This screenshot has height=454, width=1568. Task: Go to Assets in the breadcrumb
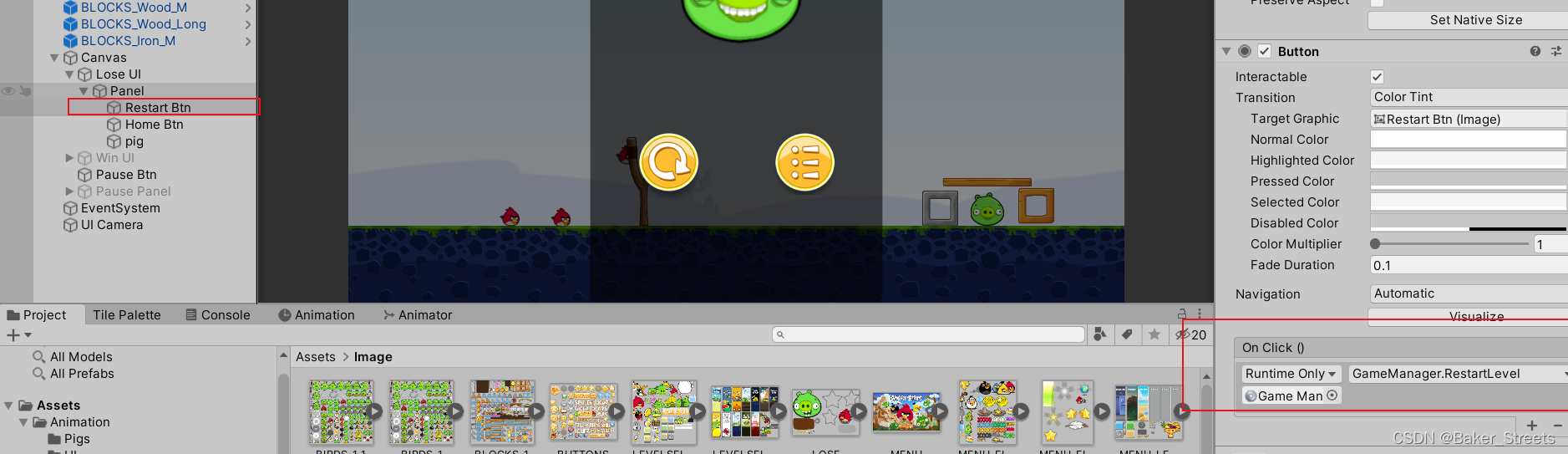[x=316, y=357]
